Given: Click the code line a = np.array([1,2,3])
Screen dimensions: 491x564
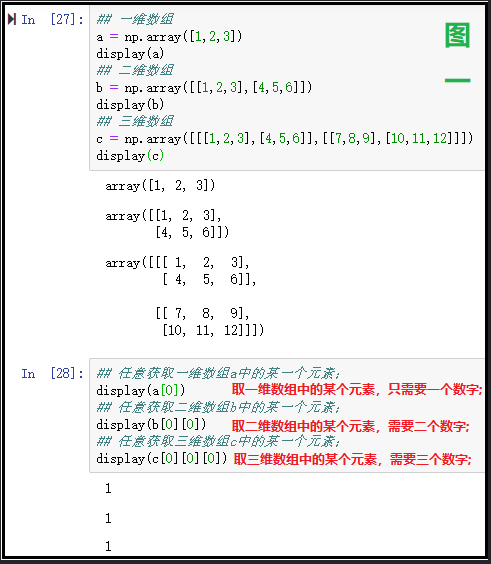Looking at the screenshot, I should pos(169,37).
